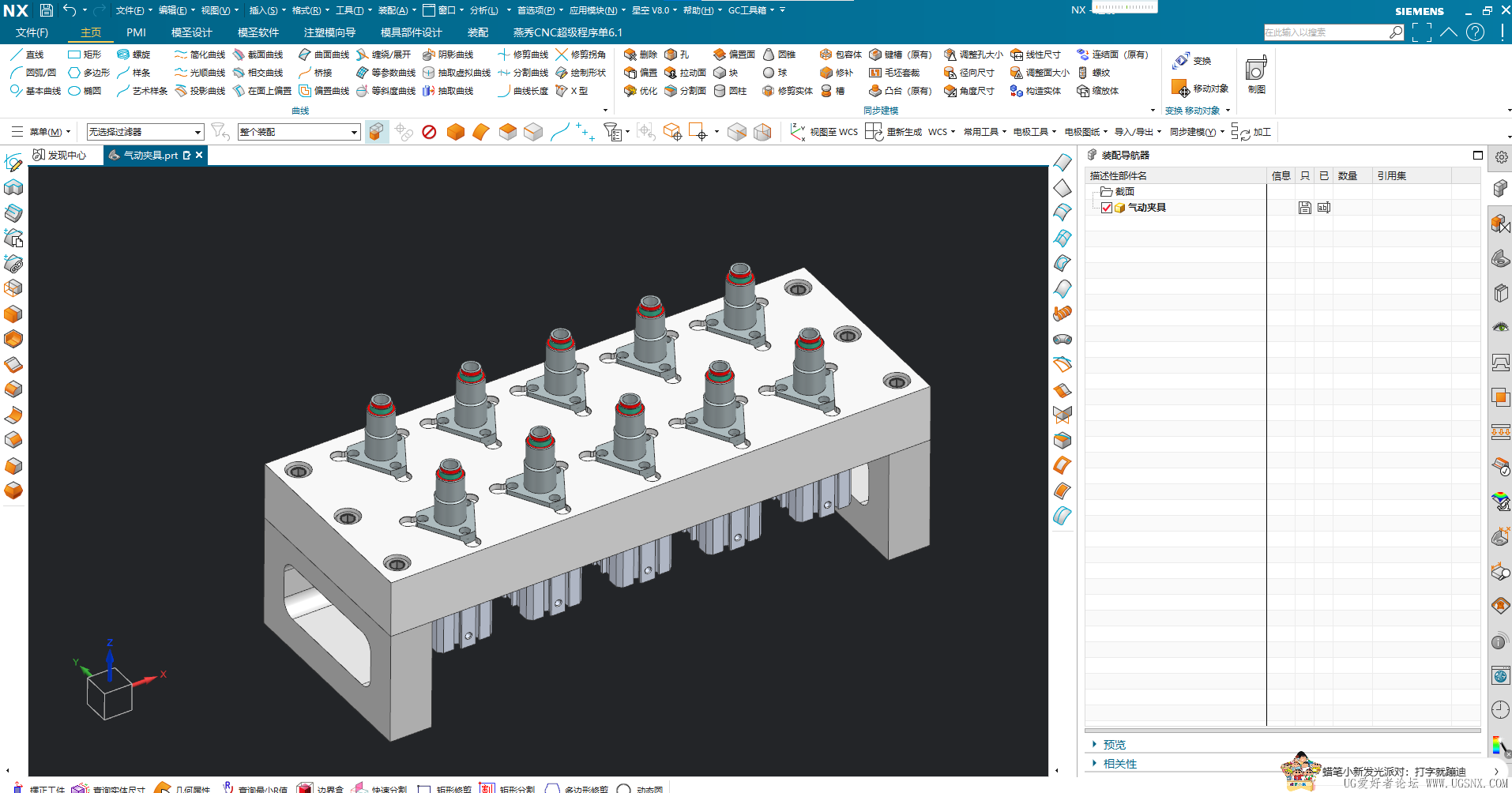This screenshot has width=1512, height=793.
Task: Open the 工具(T) menu in title bar
Action: (353, 10)
